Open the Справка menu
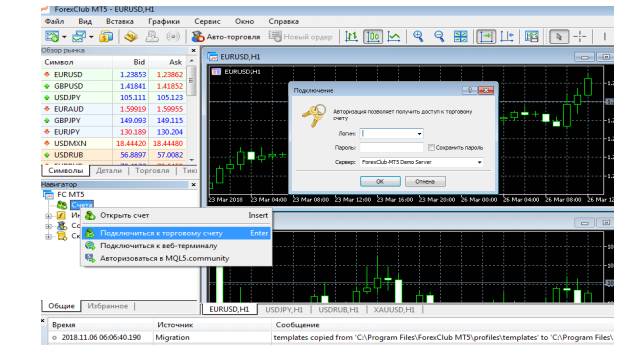Viewport: 640px width, 360px height. [x=284, y=21]
